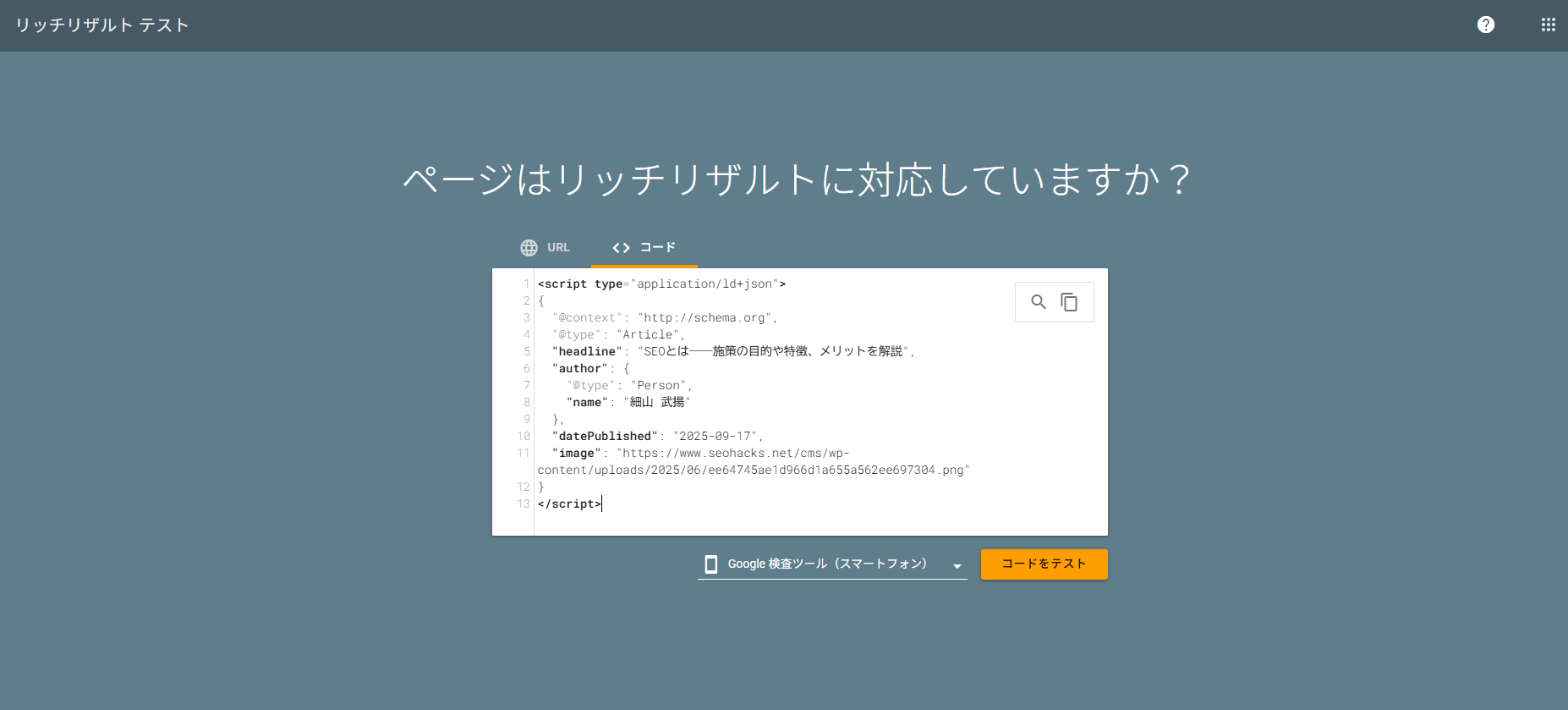Open the Google apps grid icon

1549,25
